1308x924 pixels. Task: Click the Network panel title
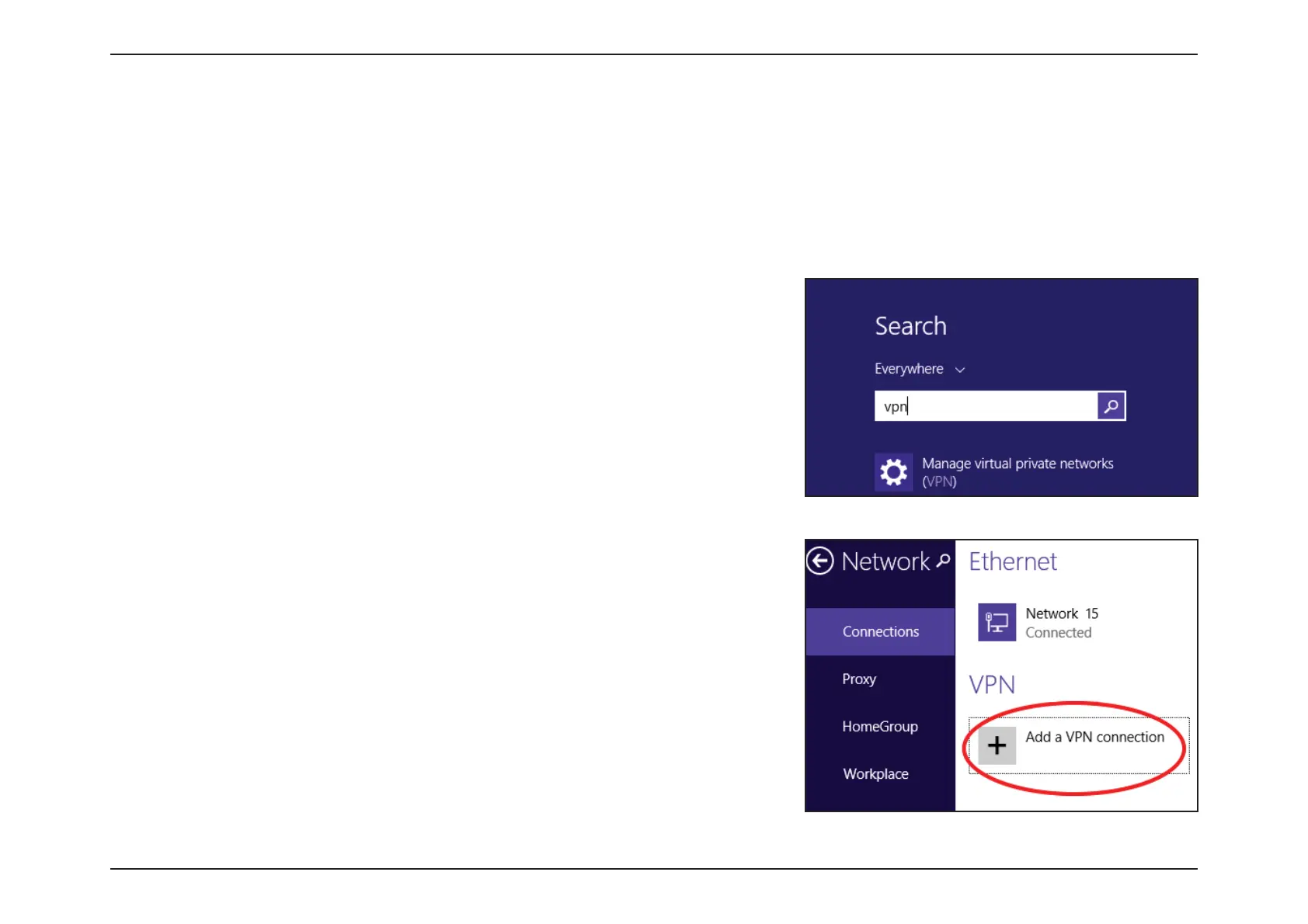(885, 561)
